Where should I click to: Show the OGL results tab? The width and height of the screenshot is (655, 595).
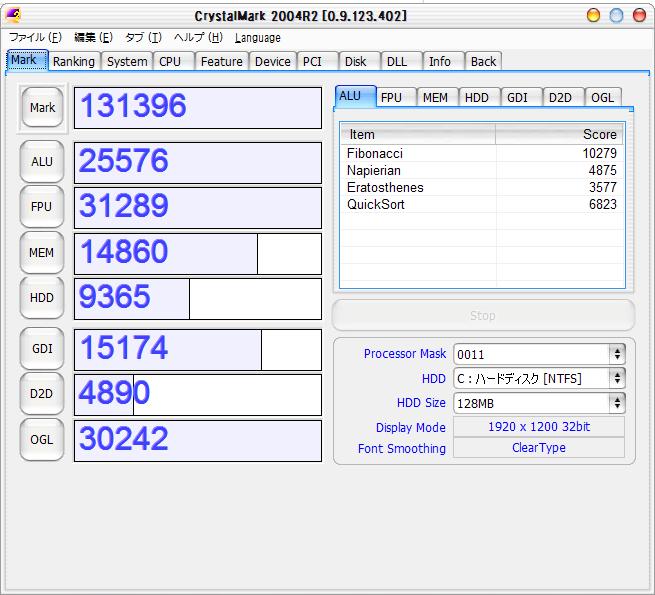[x=603, y=98]
